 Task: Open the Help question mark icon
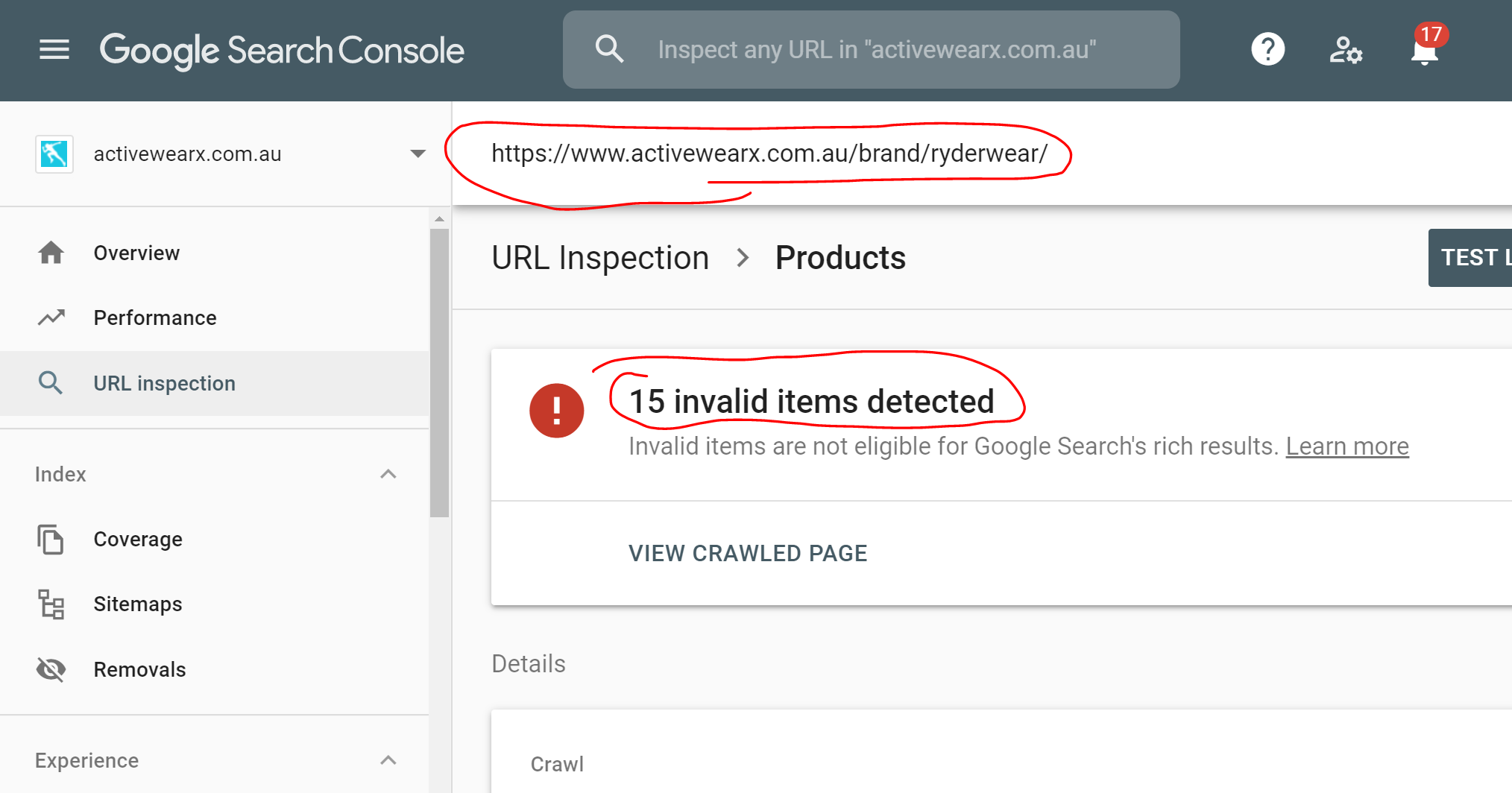(x=1267, y=50)
